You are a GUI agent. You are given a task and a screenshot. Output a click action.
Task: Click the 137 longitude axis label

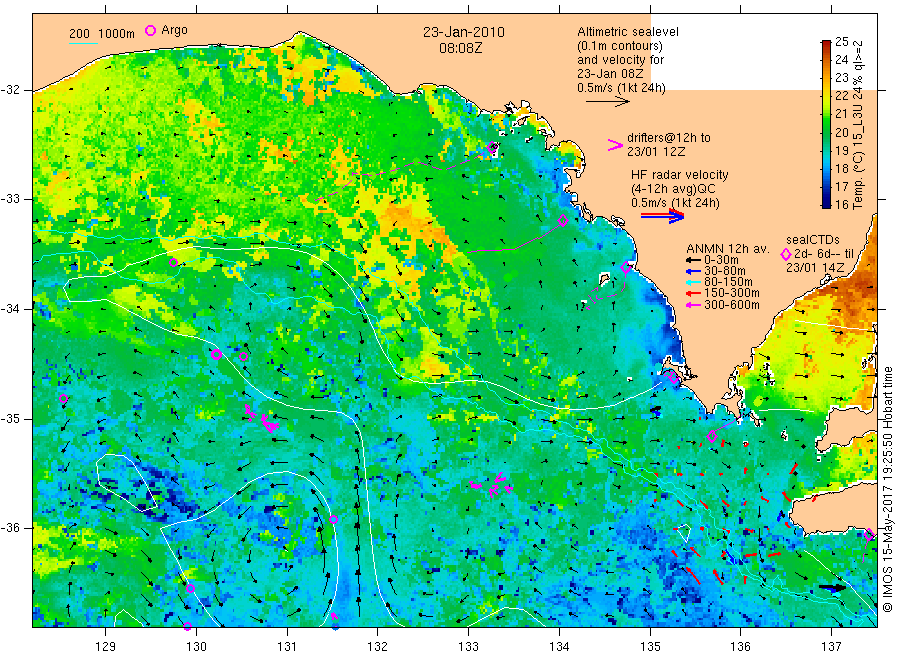tap(832, 647)
